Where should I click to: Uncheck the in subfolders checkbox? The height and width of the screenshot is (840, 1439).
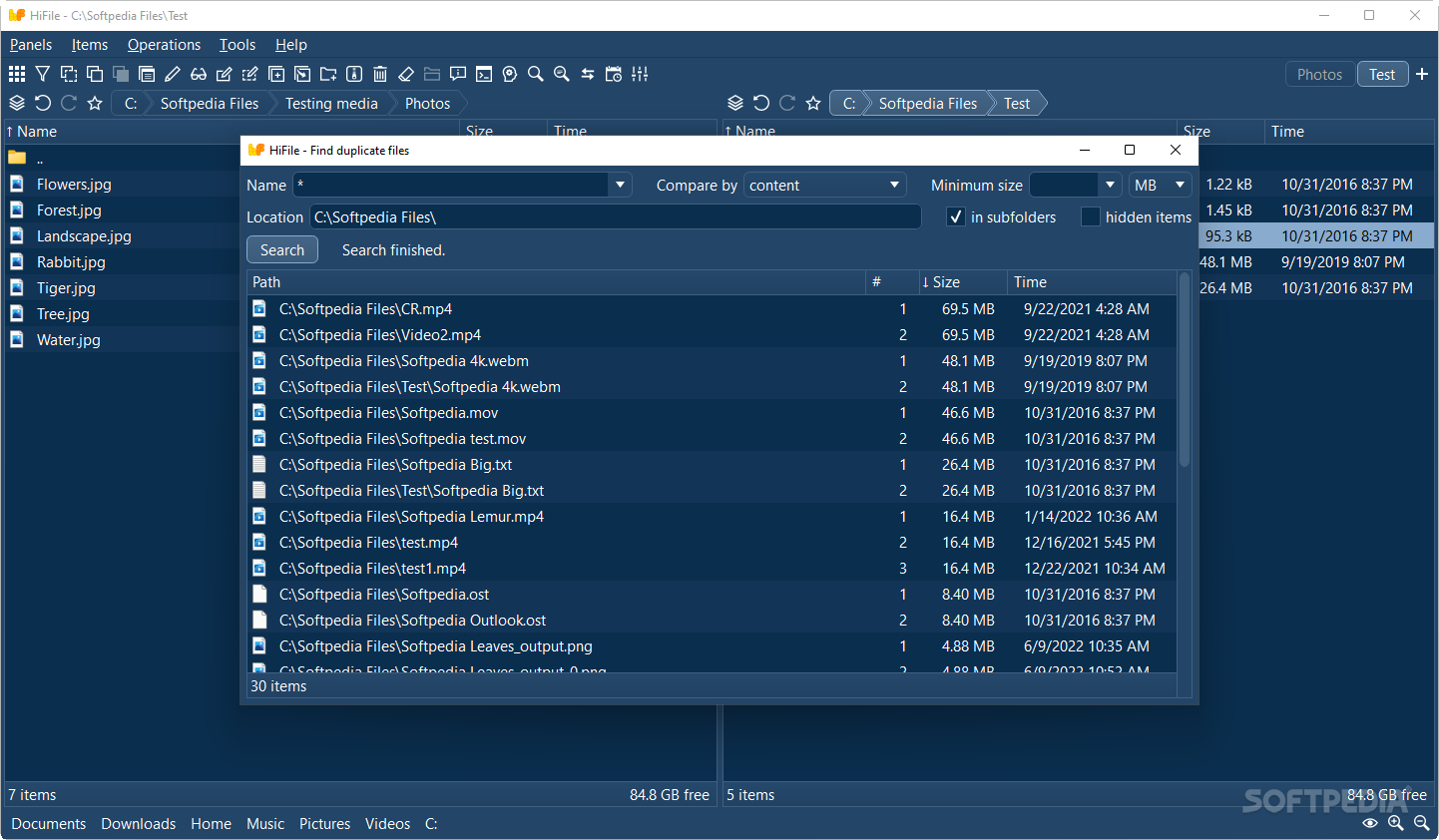pos(956,216)
